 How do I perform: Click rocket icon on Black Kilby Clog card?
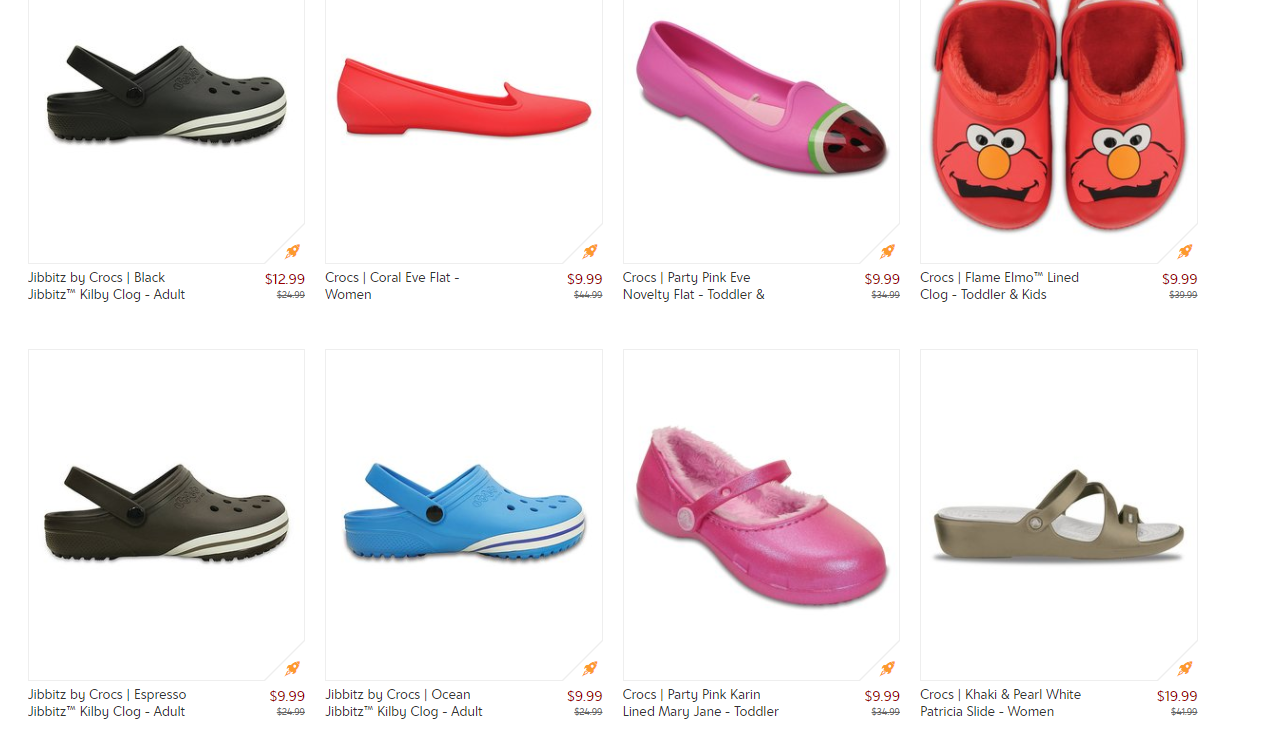(x=292, y=251)
